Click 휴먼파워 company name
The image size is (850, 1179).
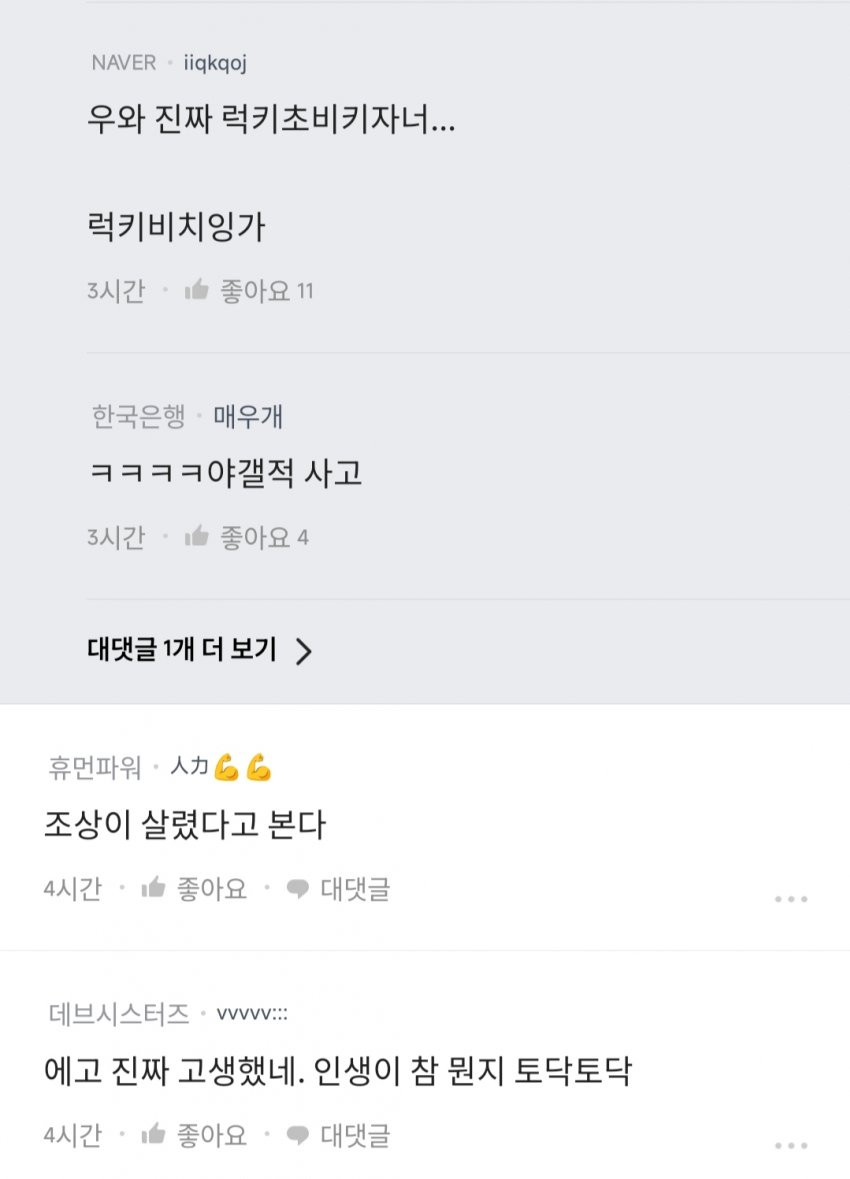coord(96,768)
